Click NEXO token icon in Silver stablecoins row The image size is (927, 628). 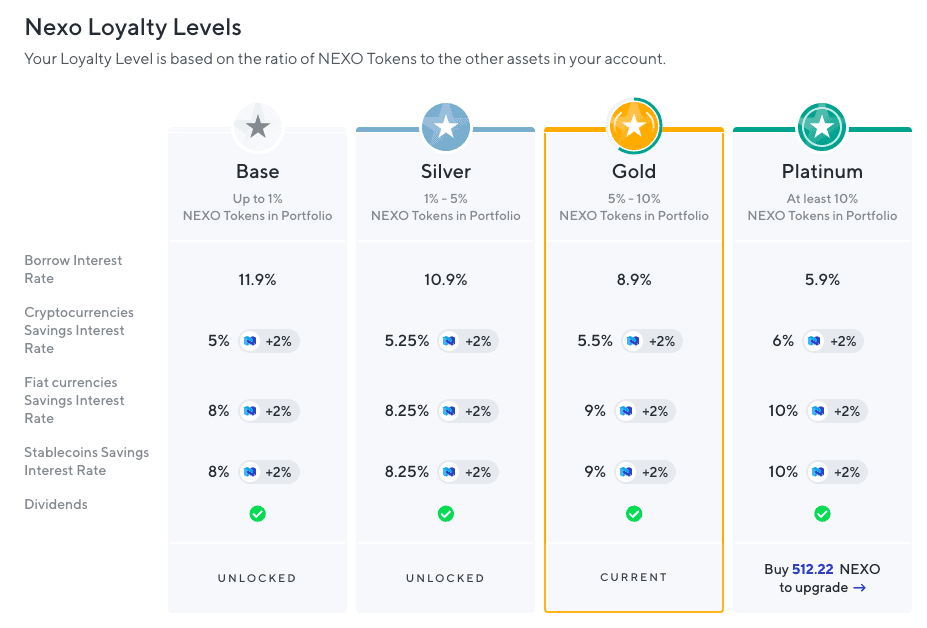[x=449, y=472]
